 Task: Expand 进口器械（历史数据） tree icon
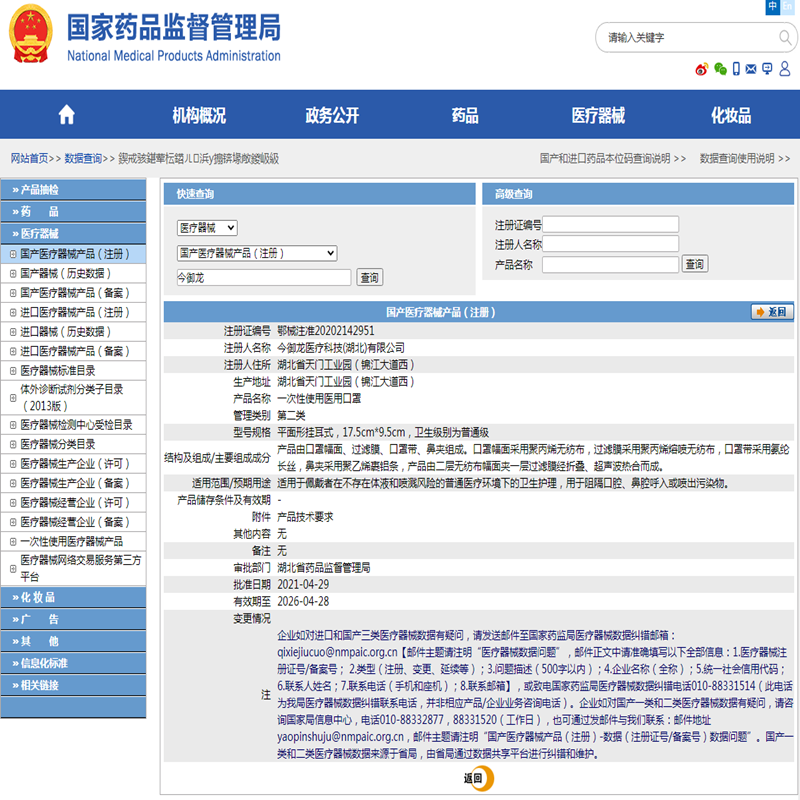tap(13, 332)
